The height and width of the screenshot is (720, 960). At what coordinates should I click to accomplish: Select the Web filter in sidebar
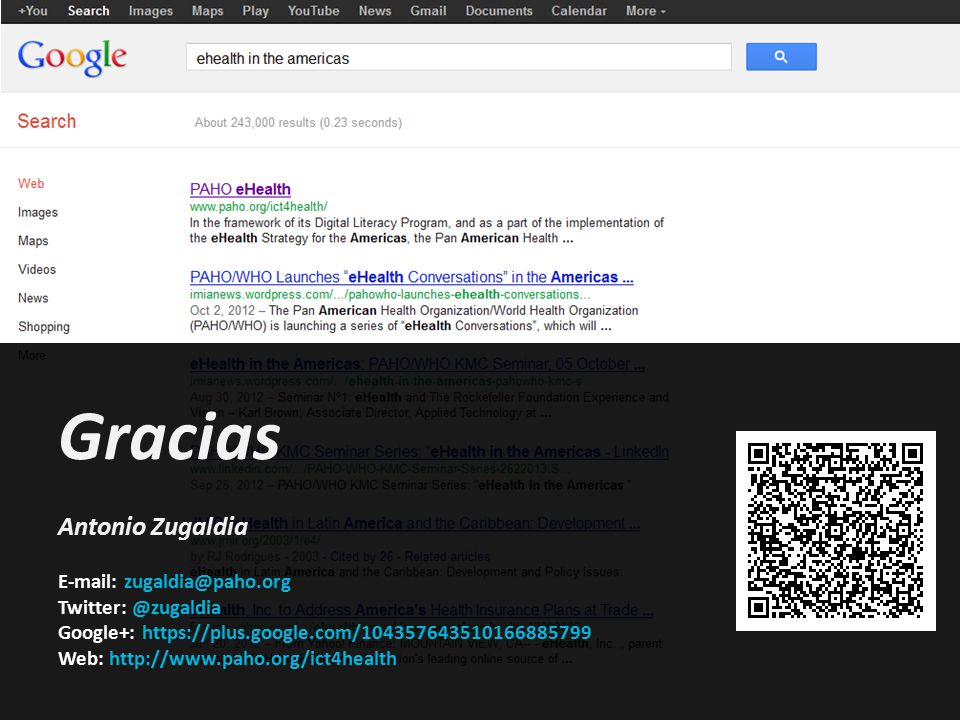pyautogui.click(x=31, y=183)
